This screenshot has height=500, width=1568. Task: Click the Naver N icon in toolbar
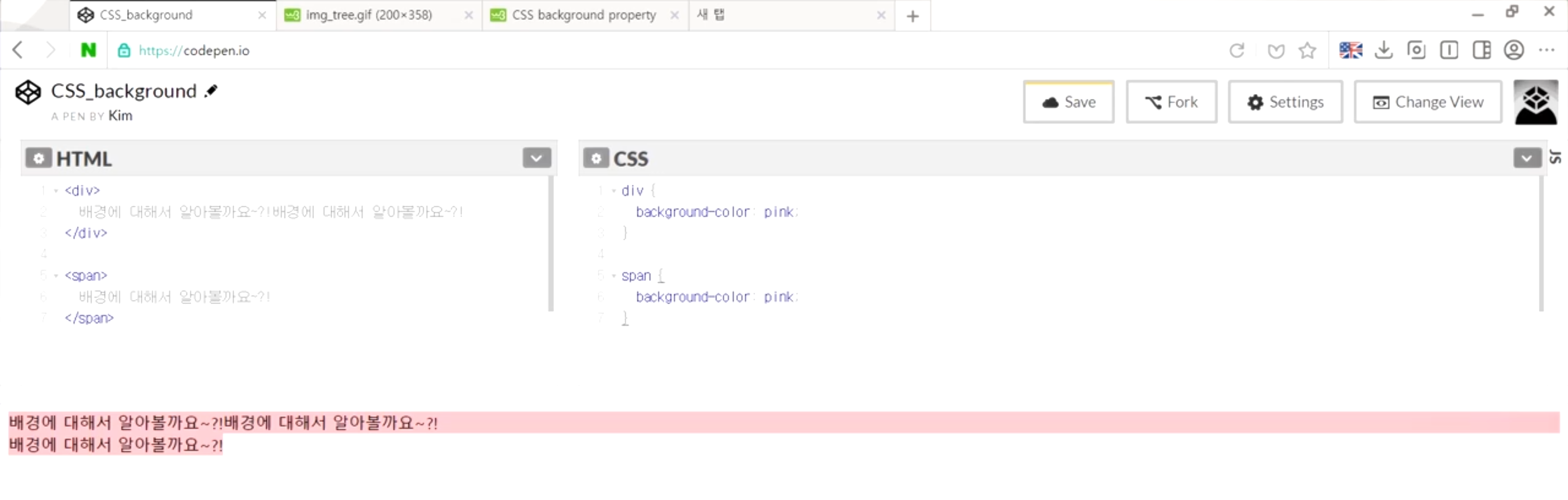[88, 50]
